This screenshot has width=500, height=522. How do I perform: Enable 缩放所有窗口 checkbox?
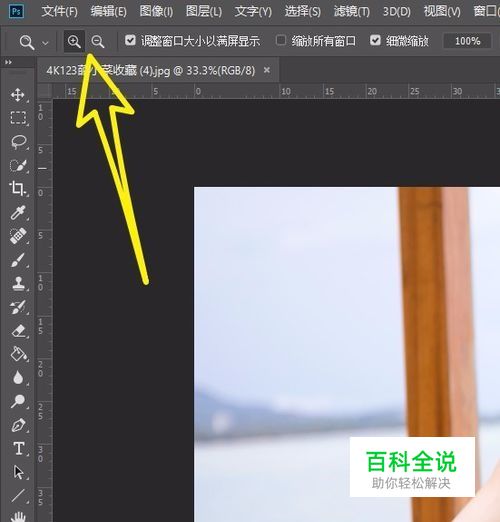281,41
